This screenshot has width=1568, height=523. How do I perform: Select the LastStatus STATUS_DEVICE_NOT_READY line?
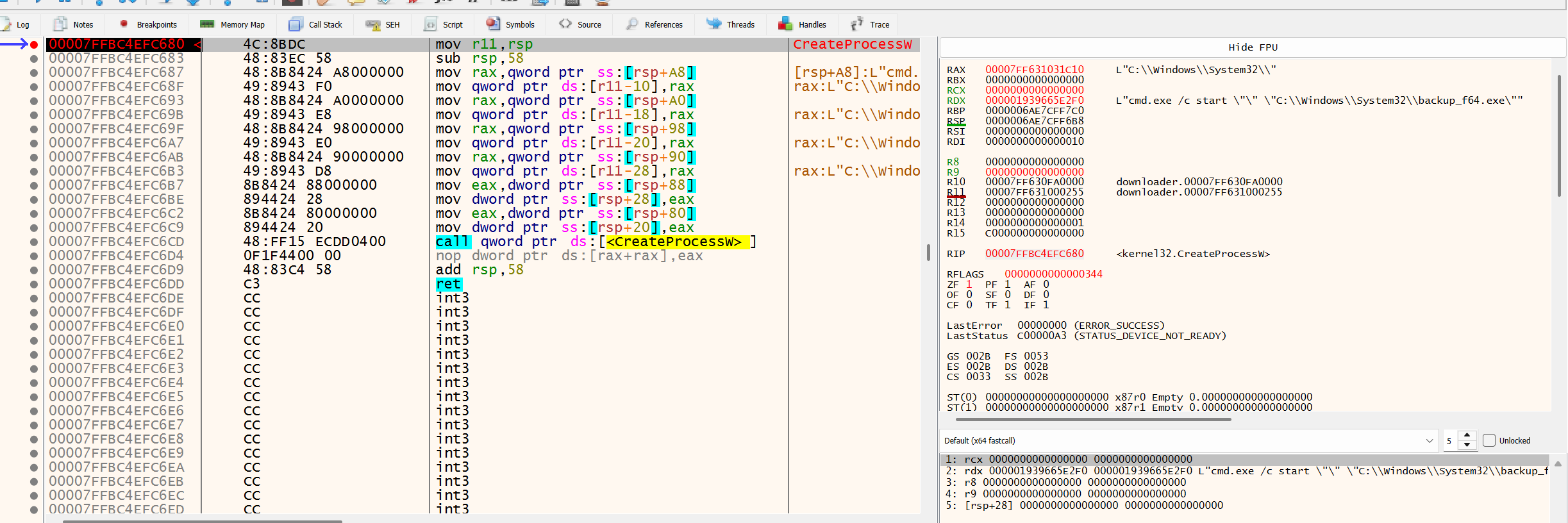click(x=1086, y=336)
